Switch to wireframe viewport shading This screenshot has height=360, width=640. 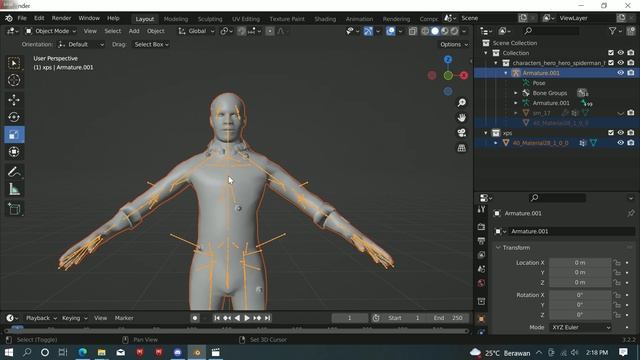coord(425,31)
